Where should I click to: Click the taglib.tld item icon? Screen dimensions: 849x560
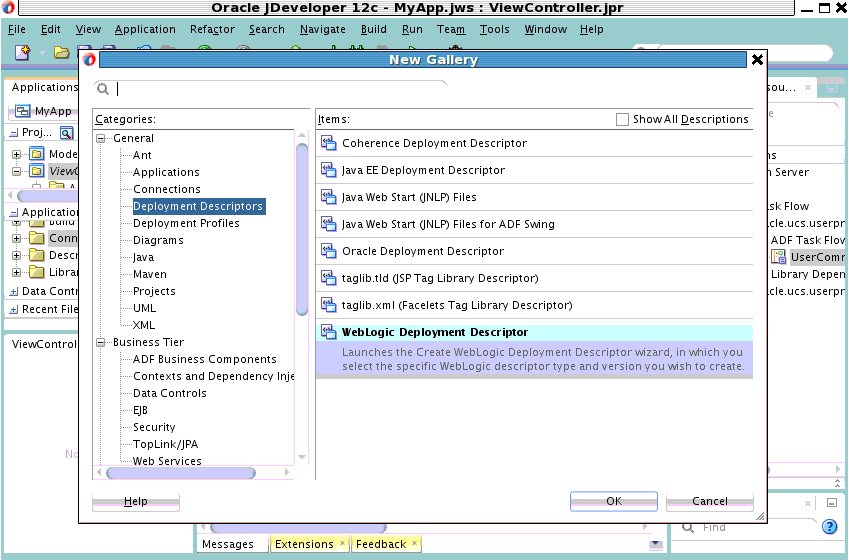tap(329, 278)
